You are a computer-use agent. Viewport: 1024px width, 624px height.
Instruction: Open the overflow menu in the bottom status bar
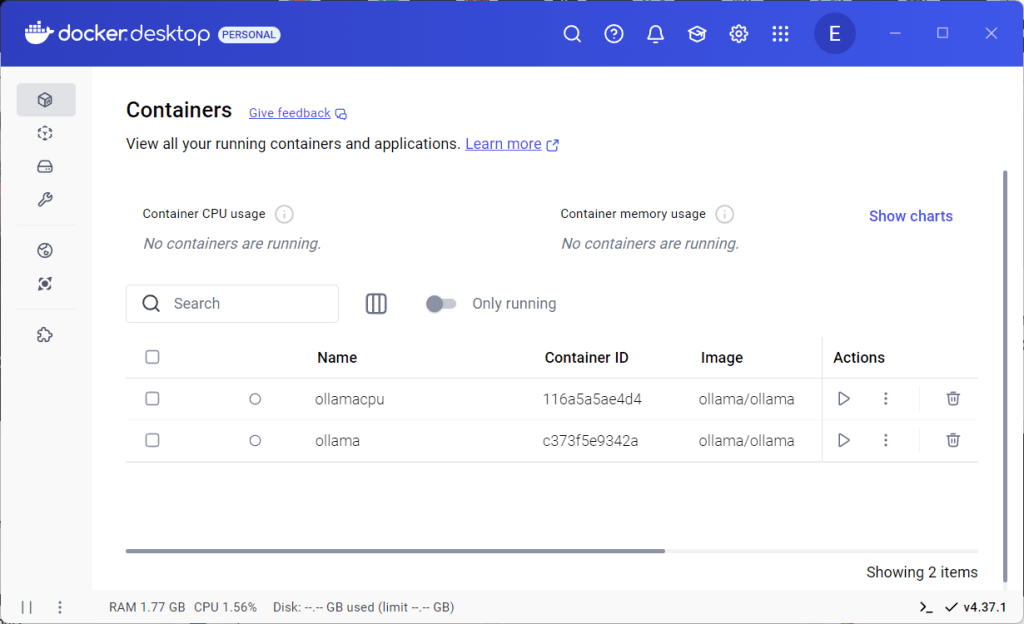click(60, 606)
